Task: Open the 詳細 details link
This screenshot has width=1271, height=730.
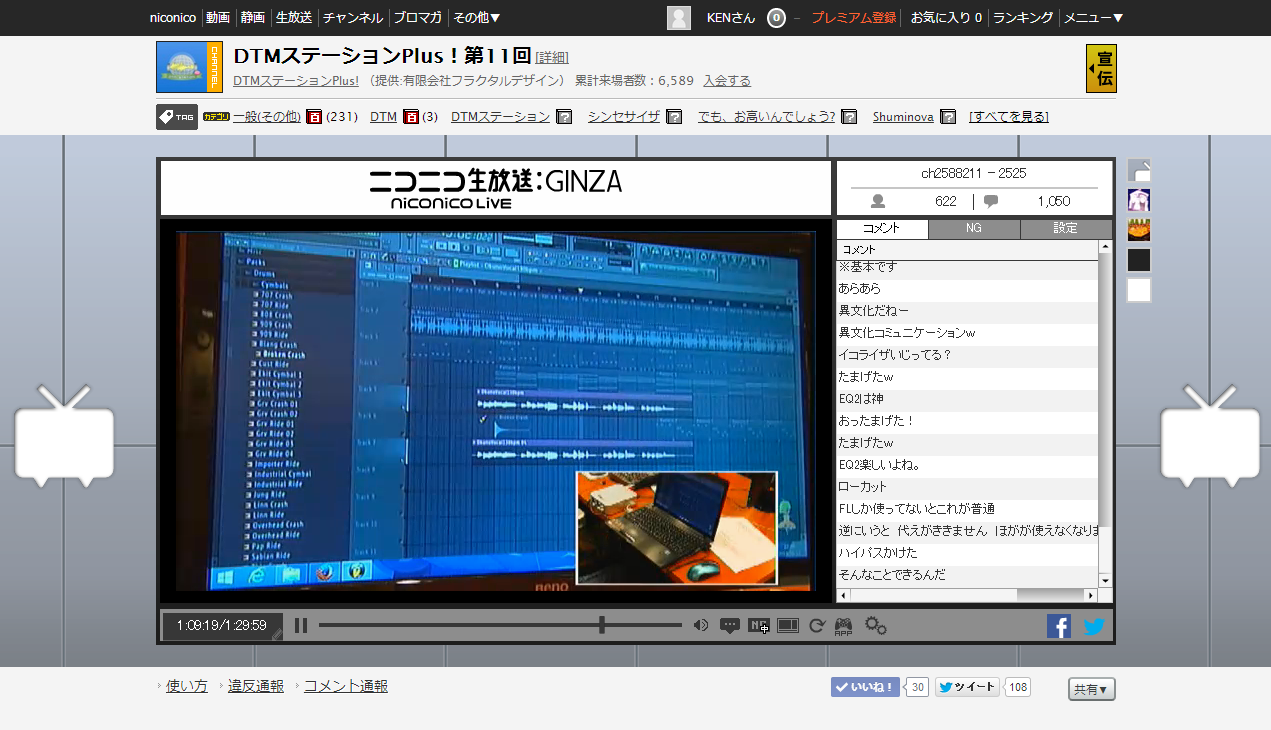Action: point(552,57)
